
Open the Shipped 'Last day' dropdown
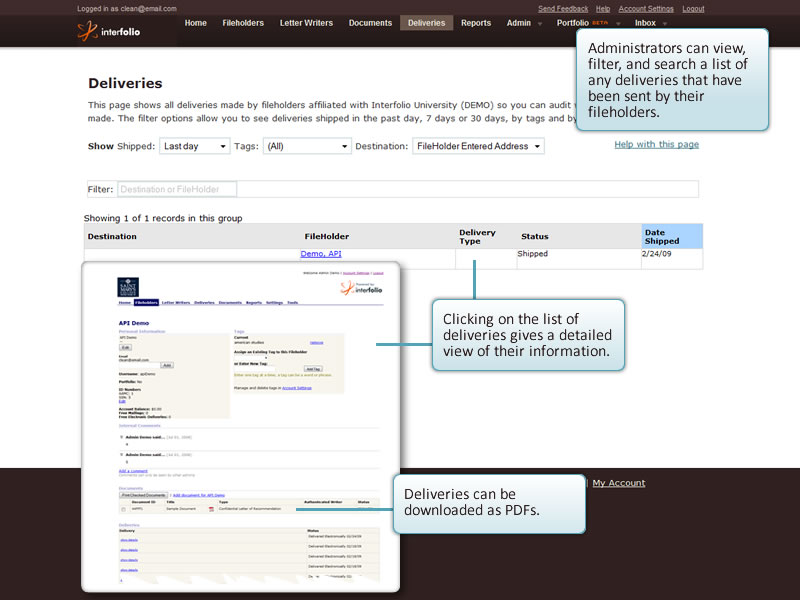(194, 146)
